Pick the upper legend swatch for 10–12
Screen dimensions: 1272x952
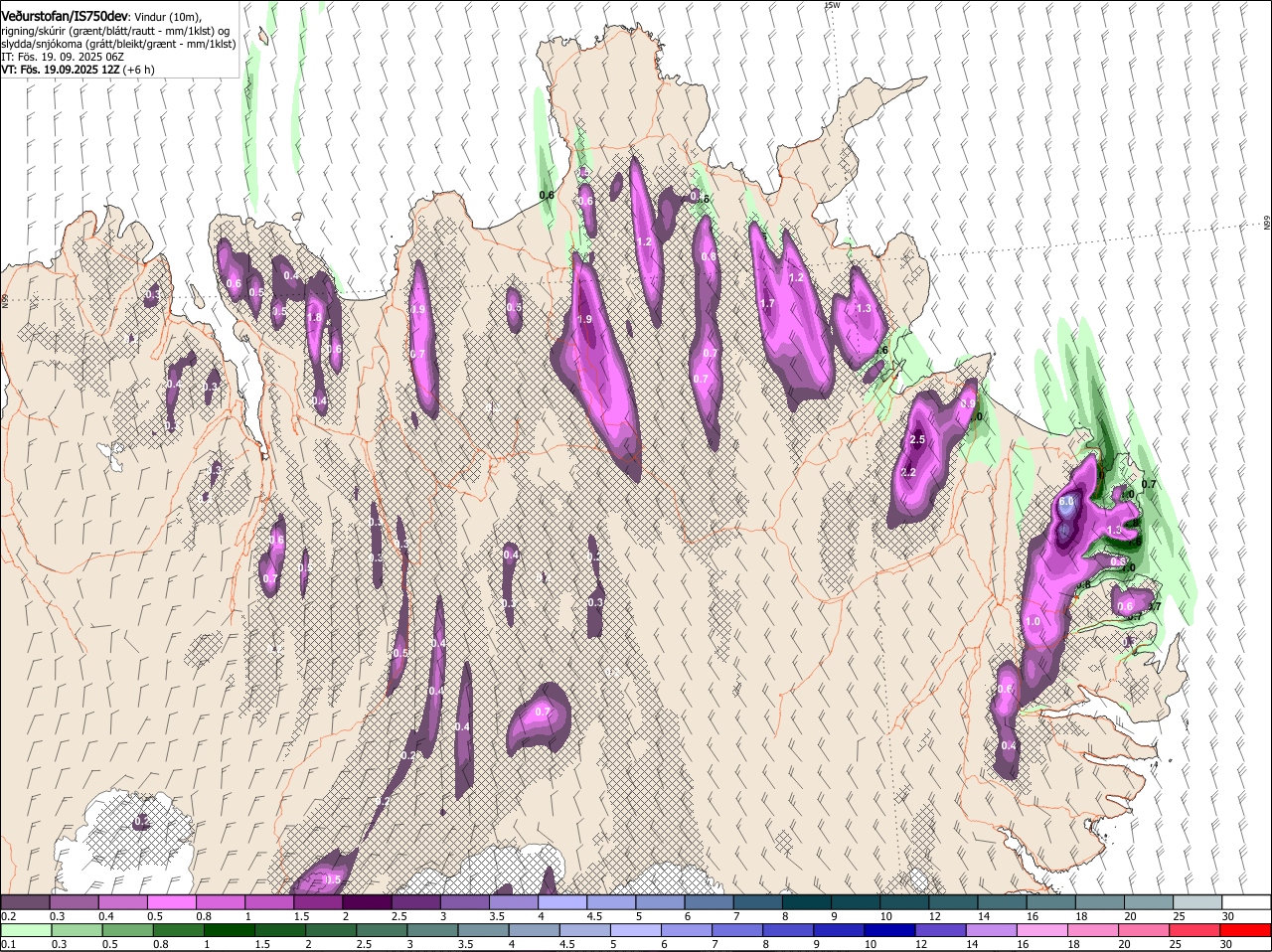click(x=905, y=902)
